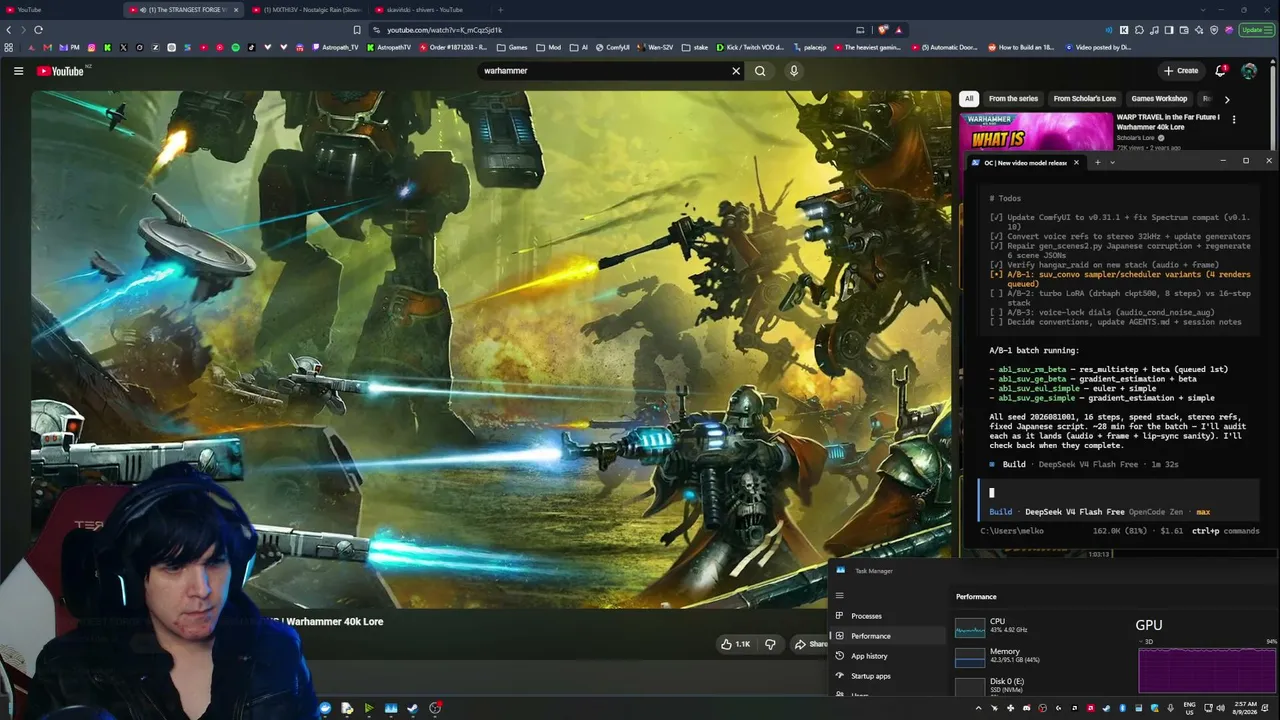
Task: Close the STRANGEST FORGE browser tab
Action: point(236,10)
